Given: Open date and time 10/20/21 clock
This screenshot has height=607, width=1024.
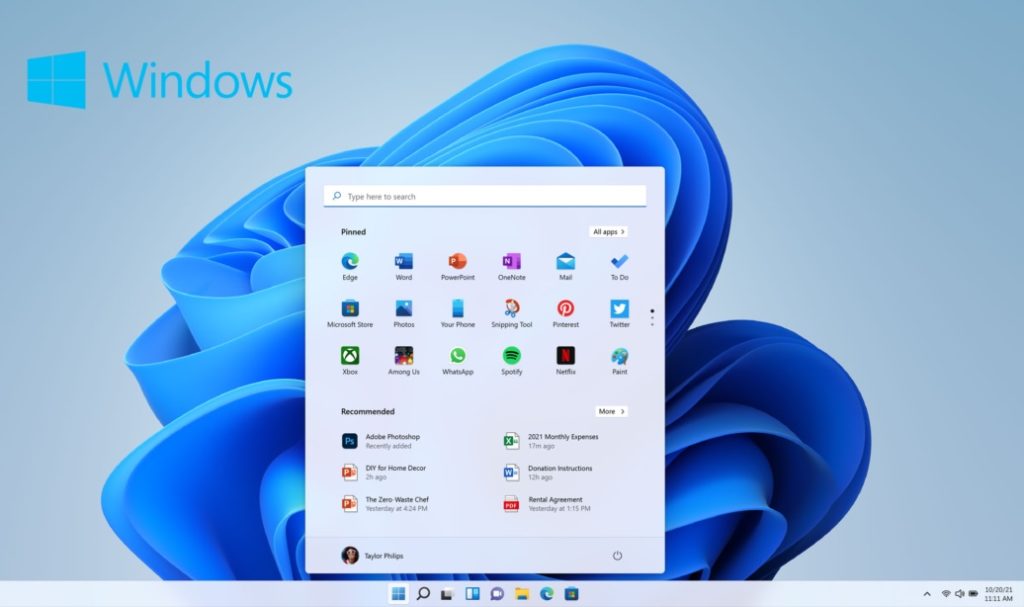Looking at the screenshot, I should (x=999, y=594).
